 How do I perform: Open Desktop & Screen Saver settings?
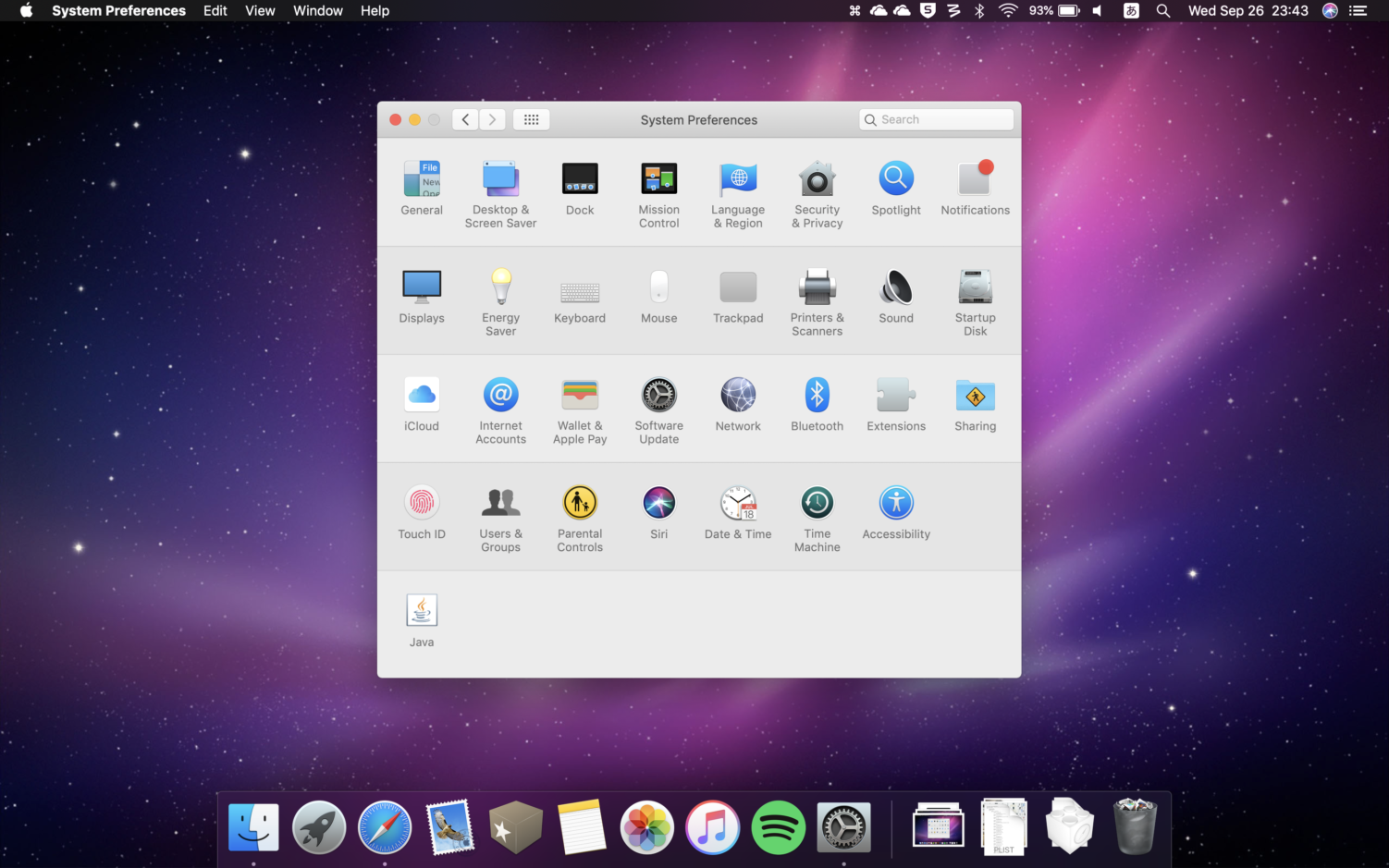(500, 194)
